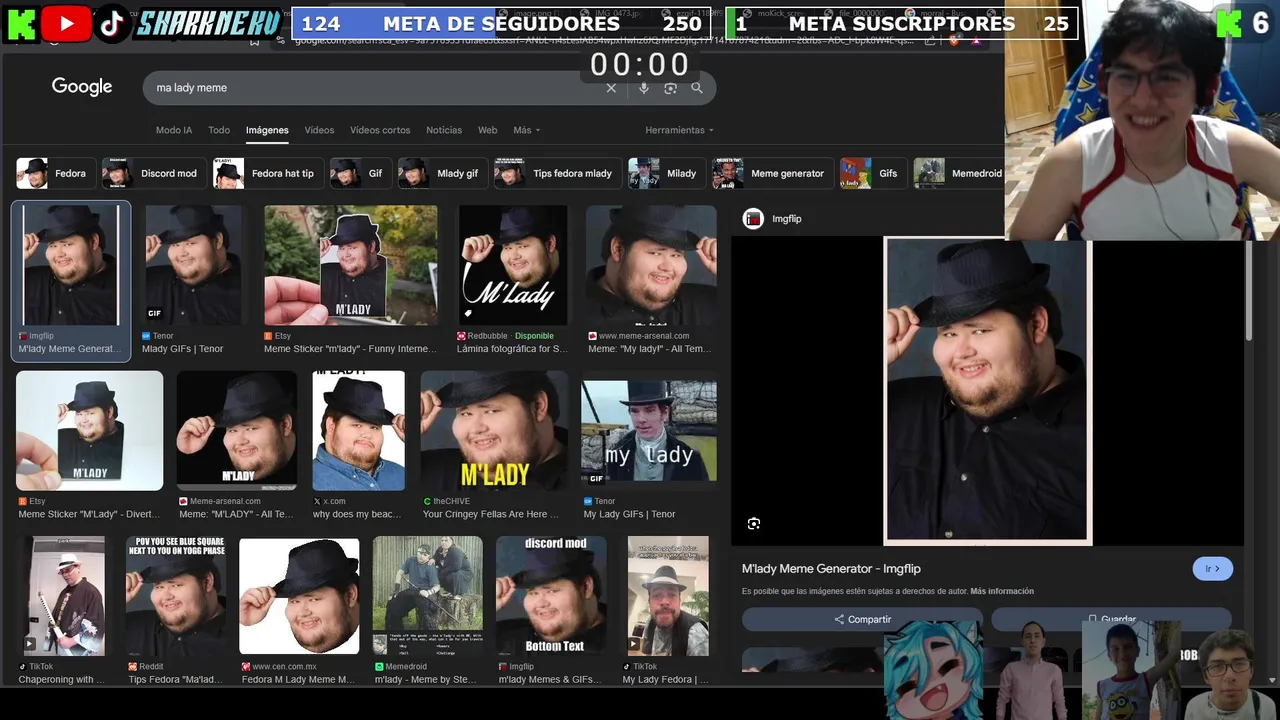Screen dimensions: 1280x720
Task: Open the x.com 'why does my beac' thumbnail
Action: 358,431
